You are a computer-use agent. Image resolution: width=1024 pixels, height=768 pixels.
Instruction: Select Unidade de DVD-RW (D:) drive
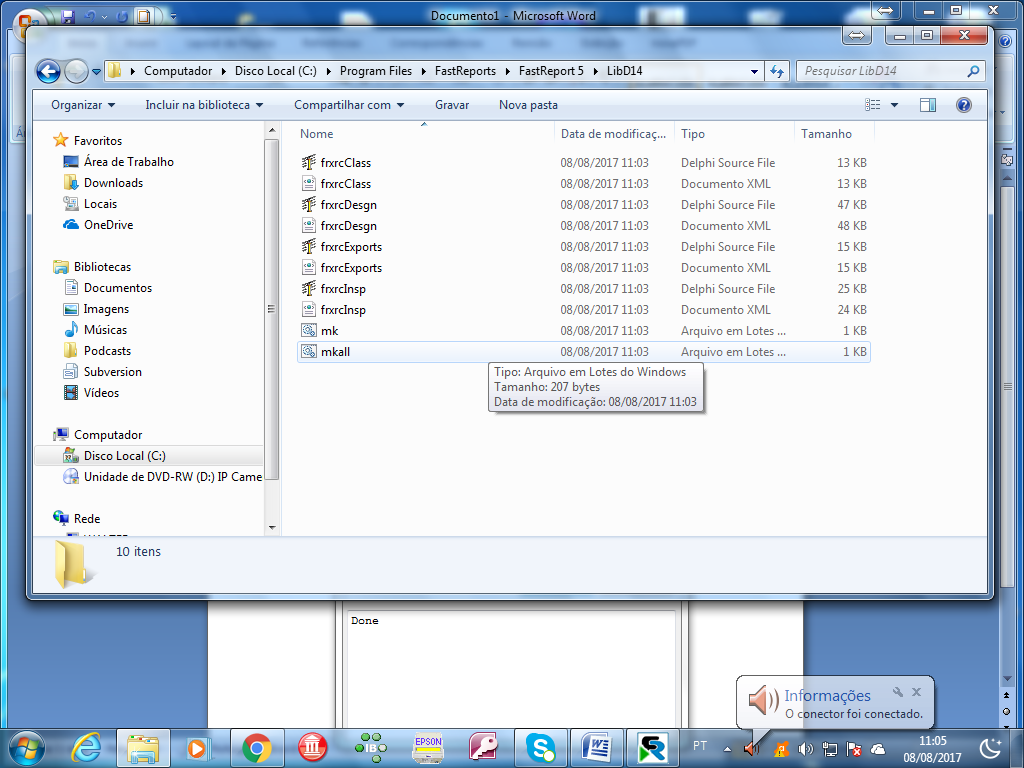coord(172,477)
